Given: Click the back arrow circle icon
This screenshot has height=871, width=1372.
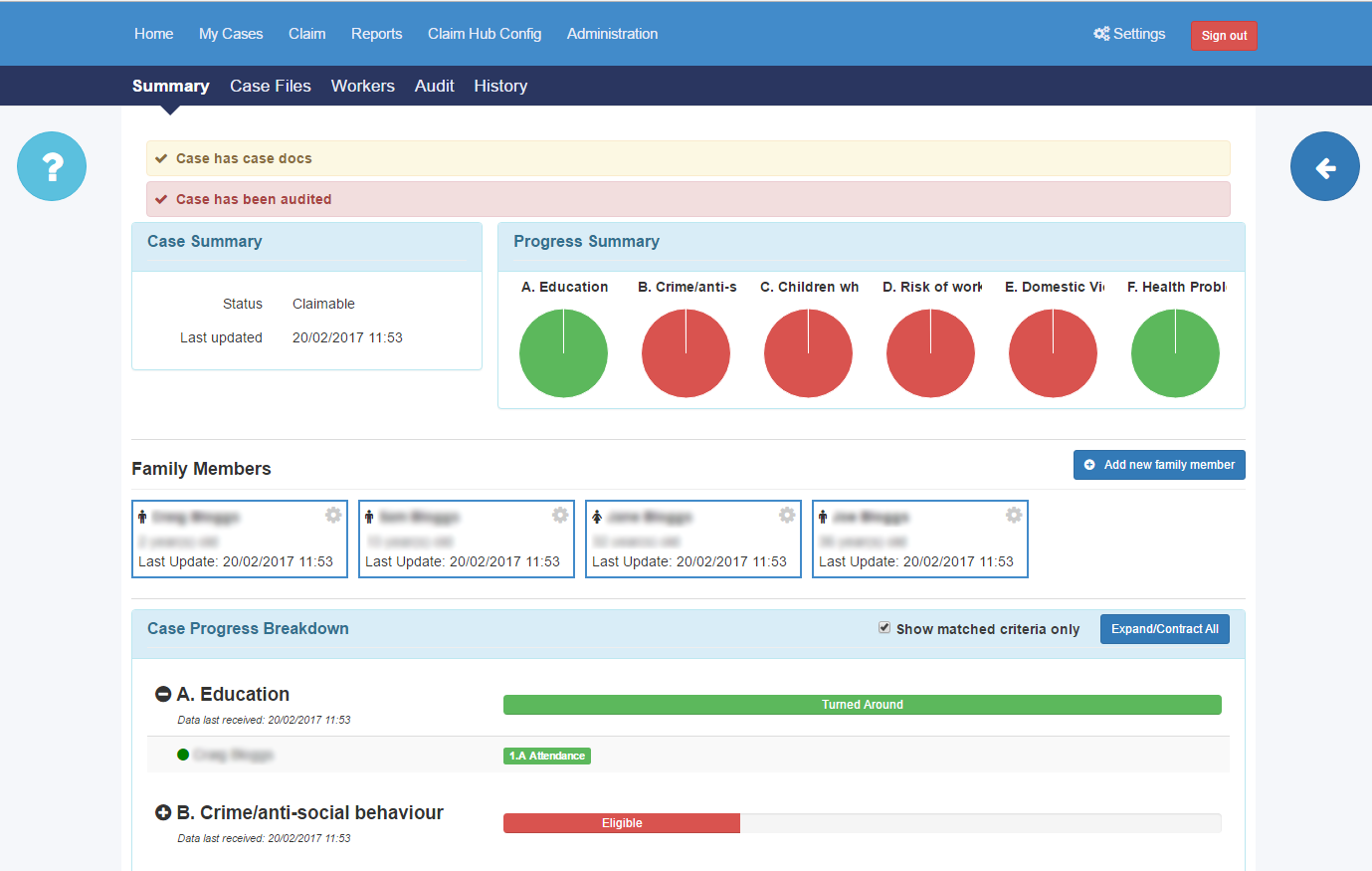Looking at the screenshot, I should coord(1324,167).
